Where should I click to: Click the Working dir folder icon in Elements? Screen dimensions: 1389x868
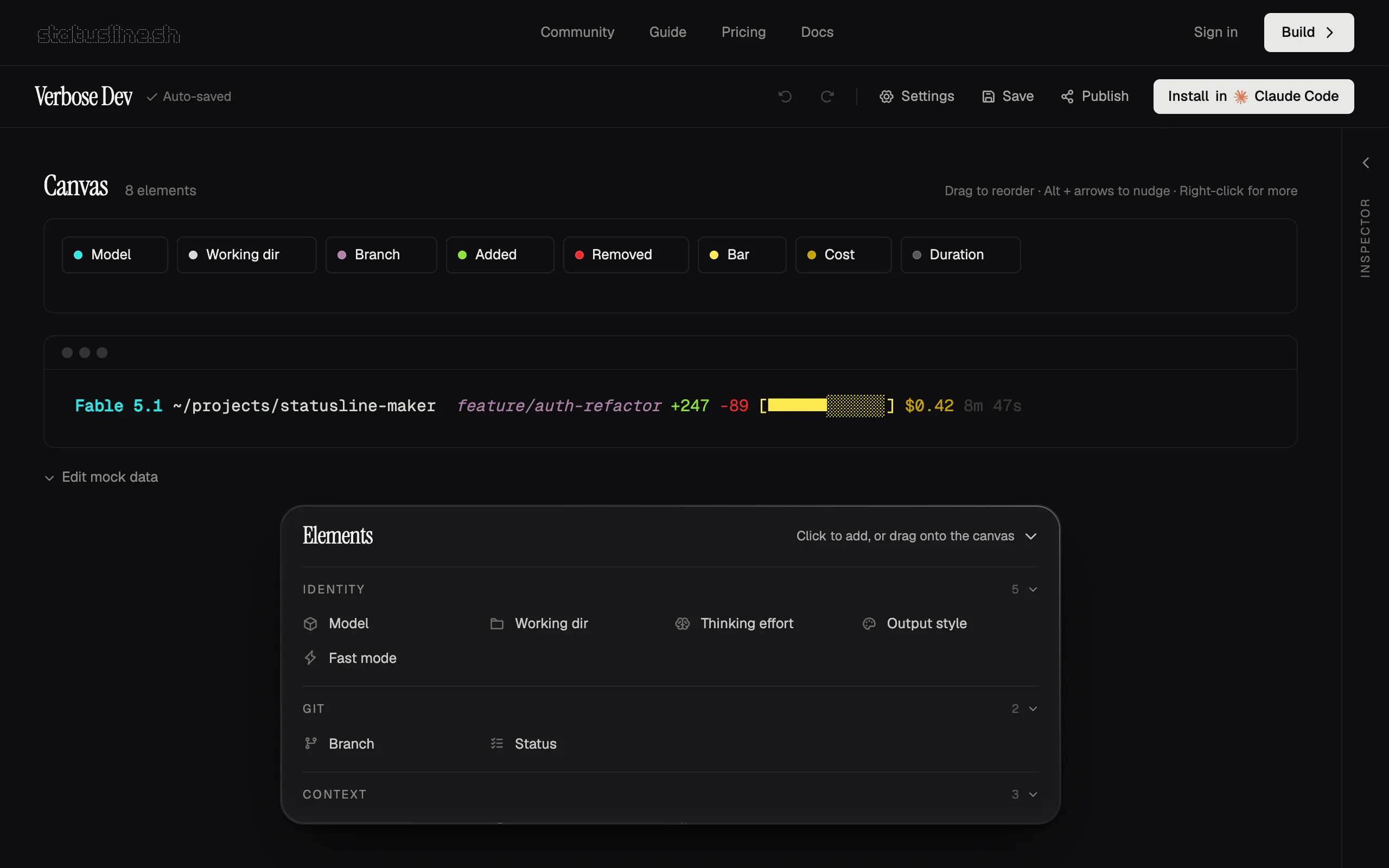pyautogui.click(x=497, y=623)
